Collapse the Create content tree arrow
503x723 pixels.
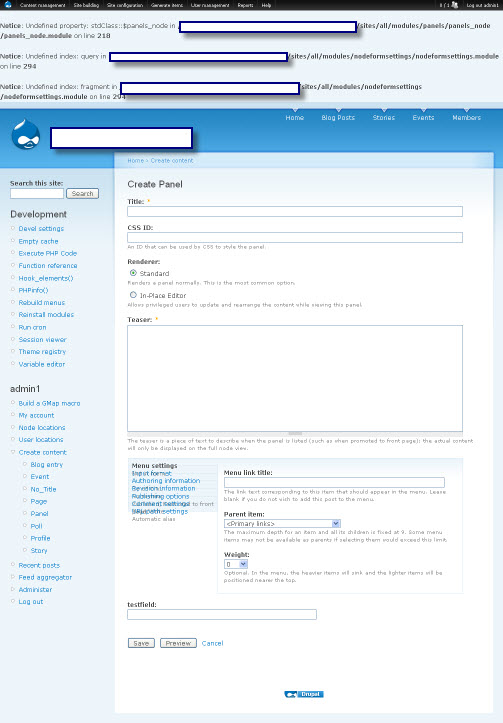[13, 452]
